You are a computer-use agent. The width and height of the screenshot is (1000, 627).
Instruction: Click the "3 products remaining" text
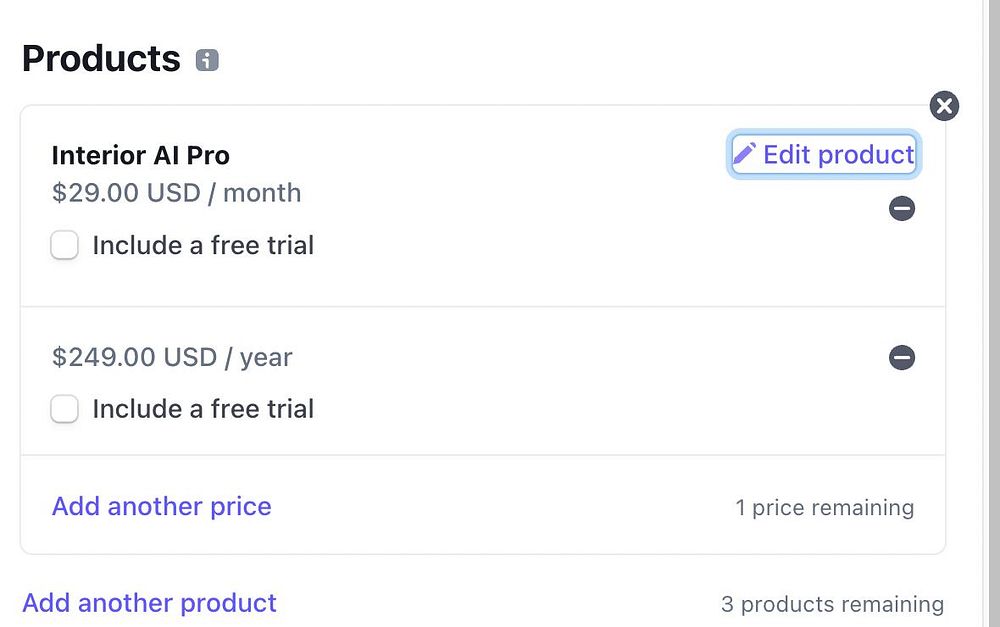coord(832,604)
